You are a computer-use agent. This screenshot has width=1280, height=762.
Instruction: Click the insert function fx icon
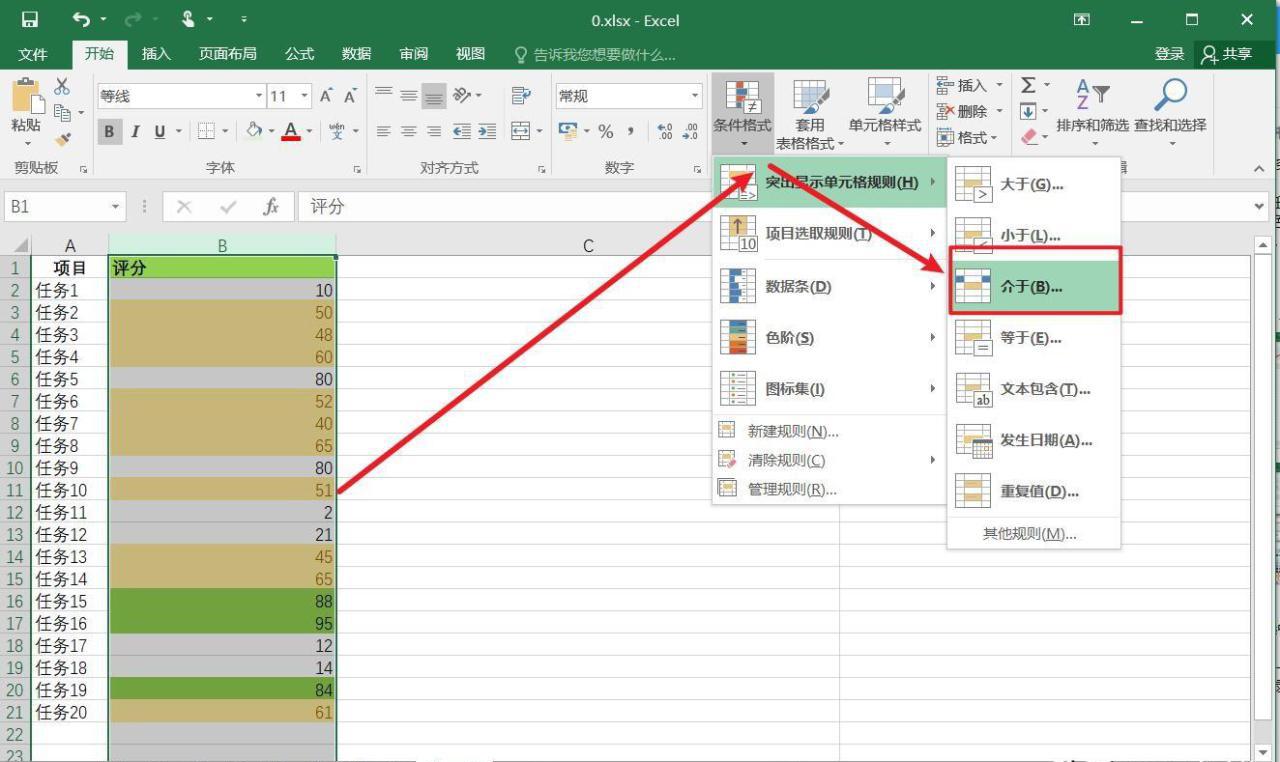[x=270, y=207]
